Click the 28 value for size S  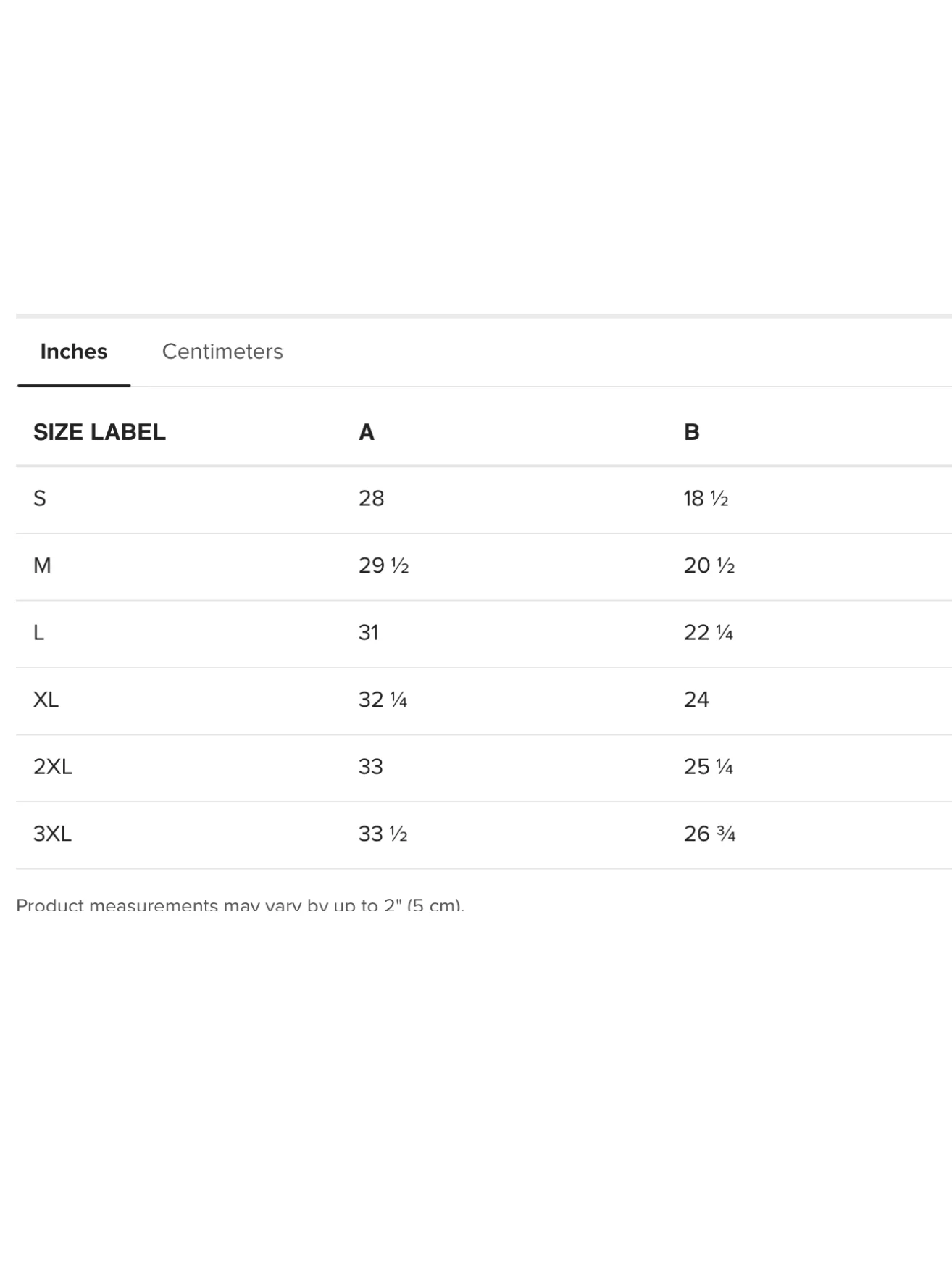(371, 499)
